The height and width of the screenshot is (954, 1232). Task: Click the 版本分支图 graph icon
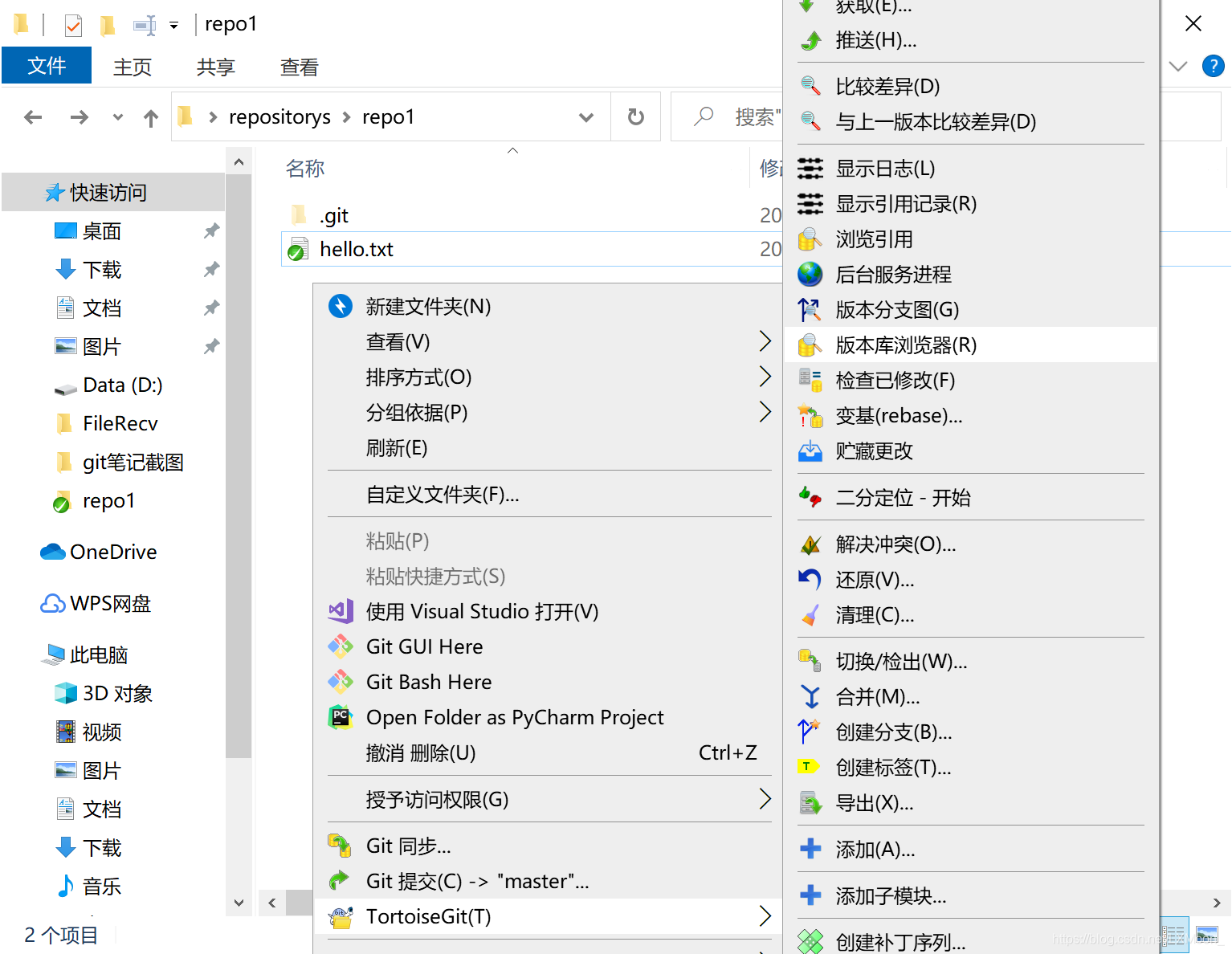(x=810, y=310)
